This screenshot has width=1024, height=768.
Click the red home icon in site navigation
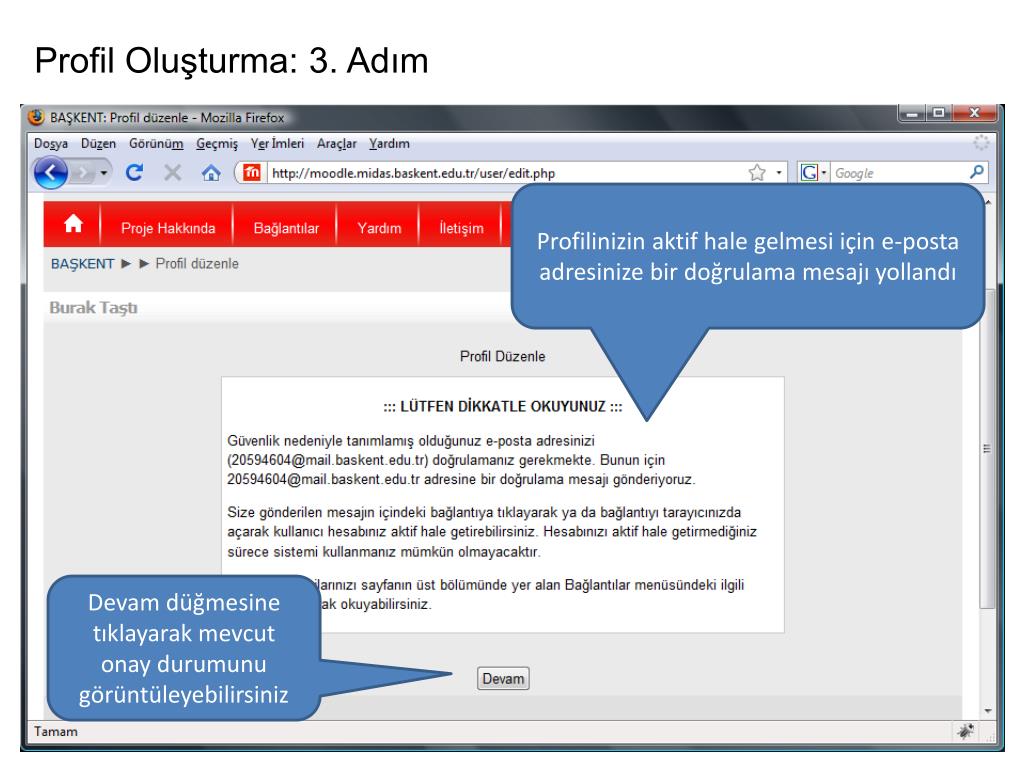73,224
